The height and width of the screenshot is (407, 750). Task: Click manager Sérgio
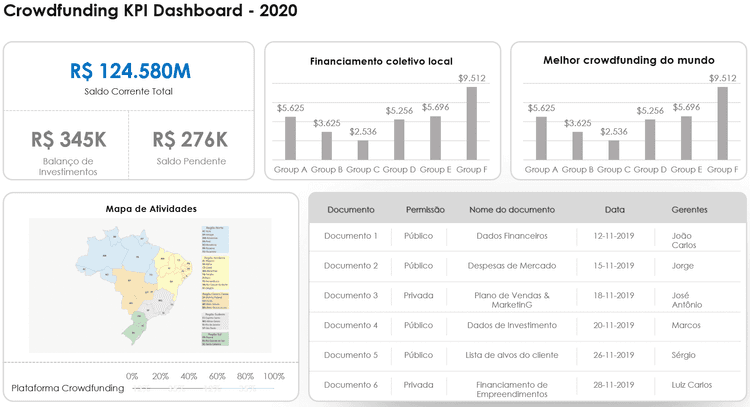pyautogui.click(x=684, y=355)
